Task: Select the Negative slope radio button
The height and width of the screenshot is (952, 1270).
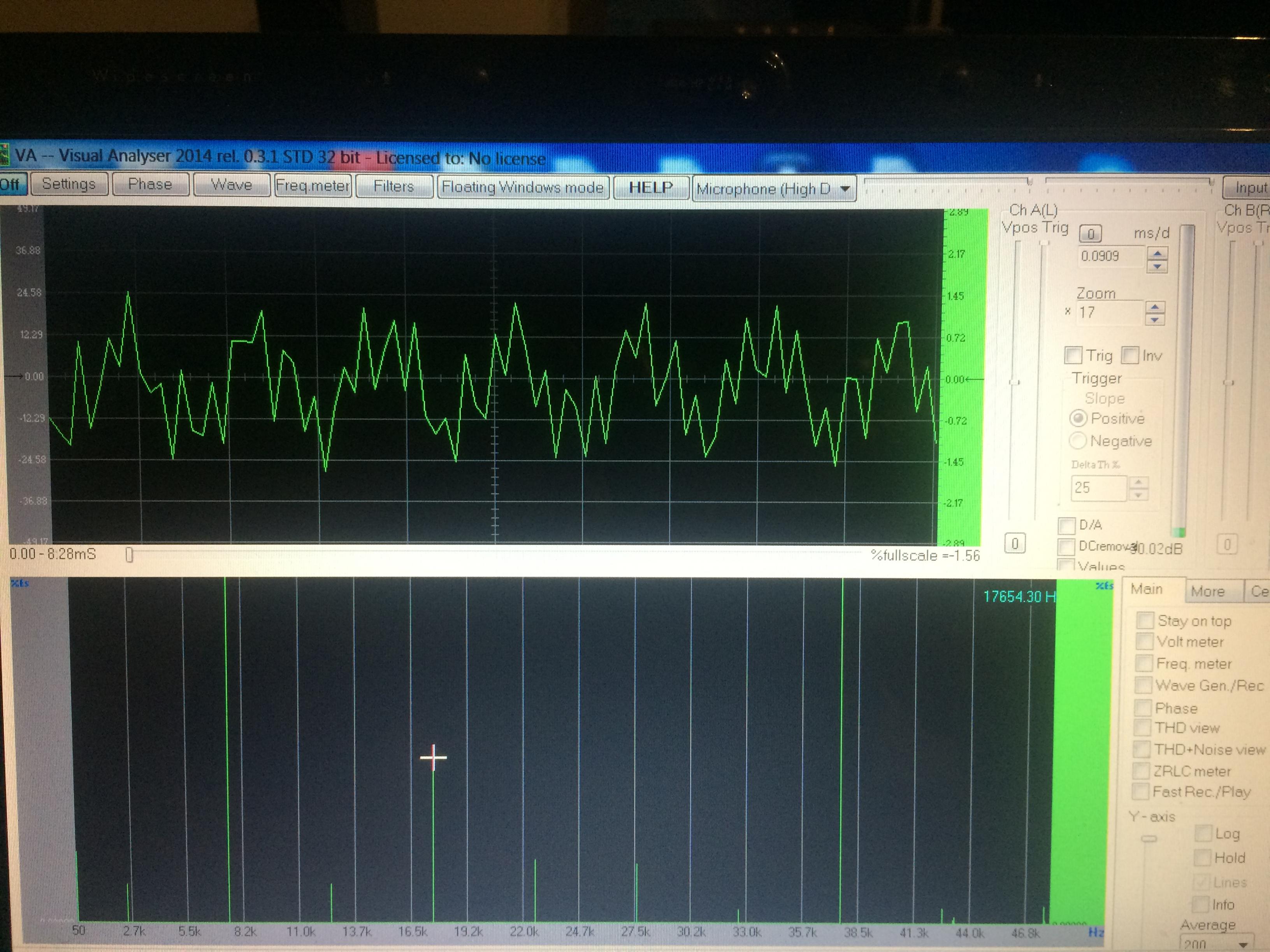Action: tap(1078, 441)
